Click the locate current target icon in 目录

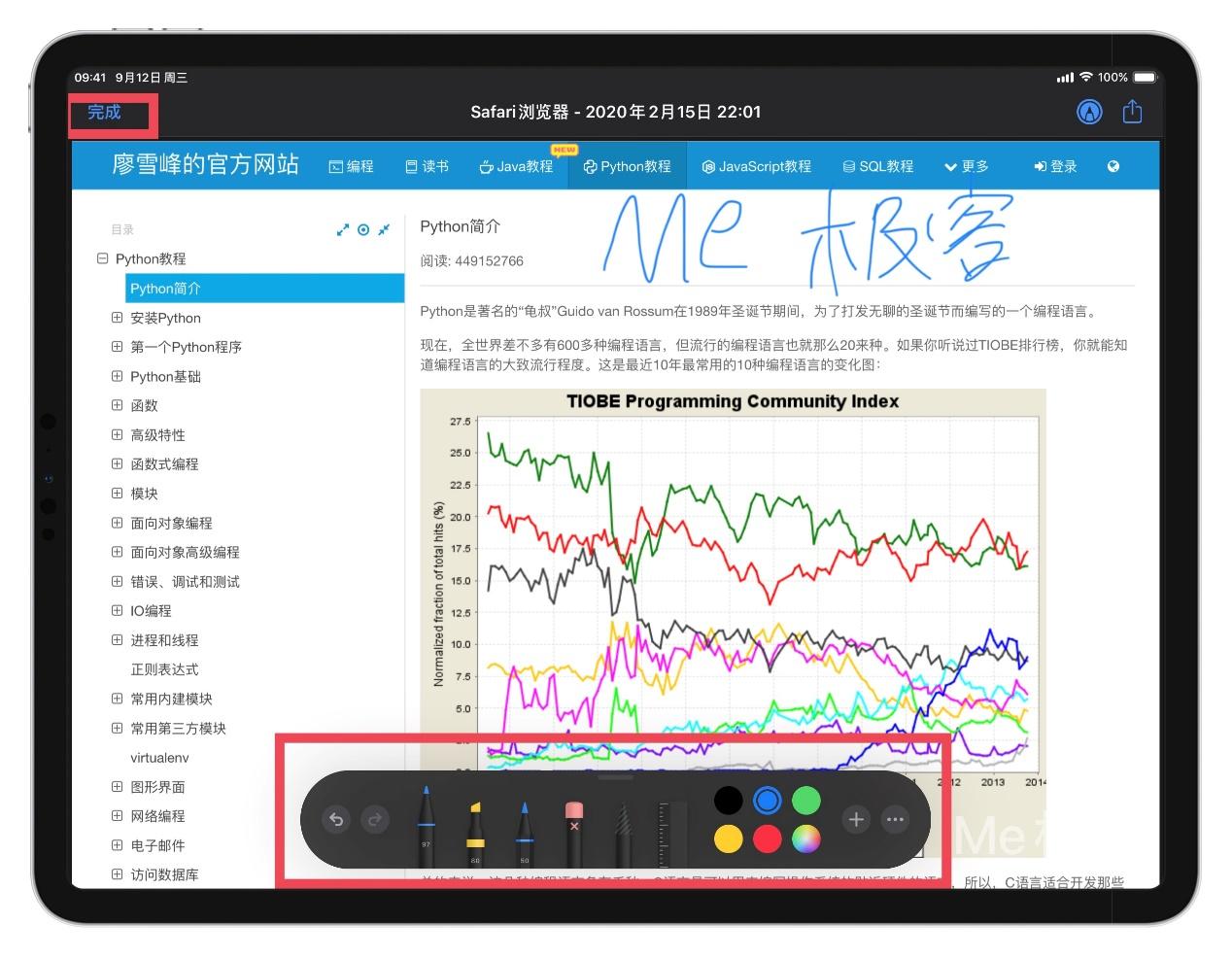(x=363, y=230)
